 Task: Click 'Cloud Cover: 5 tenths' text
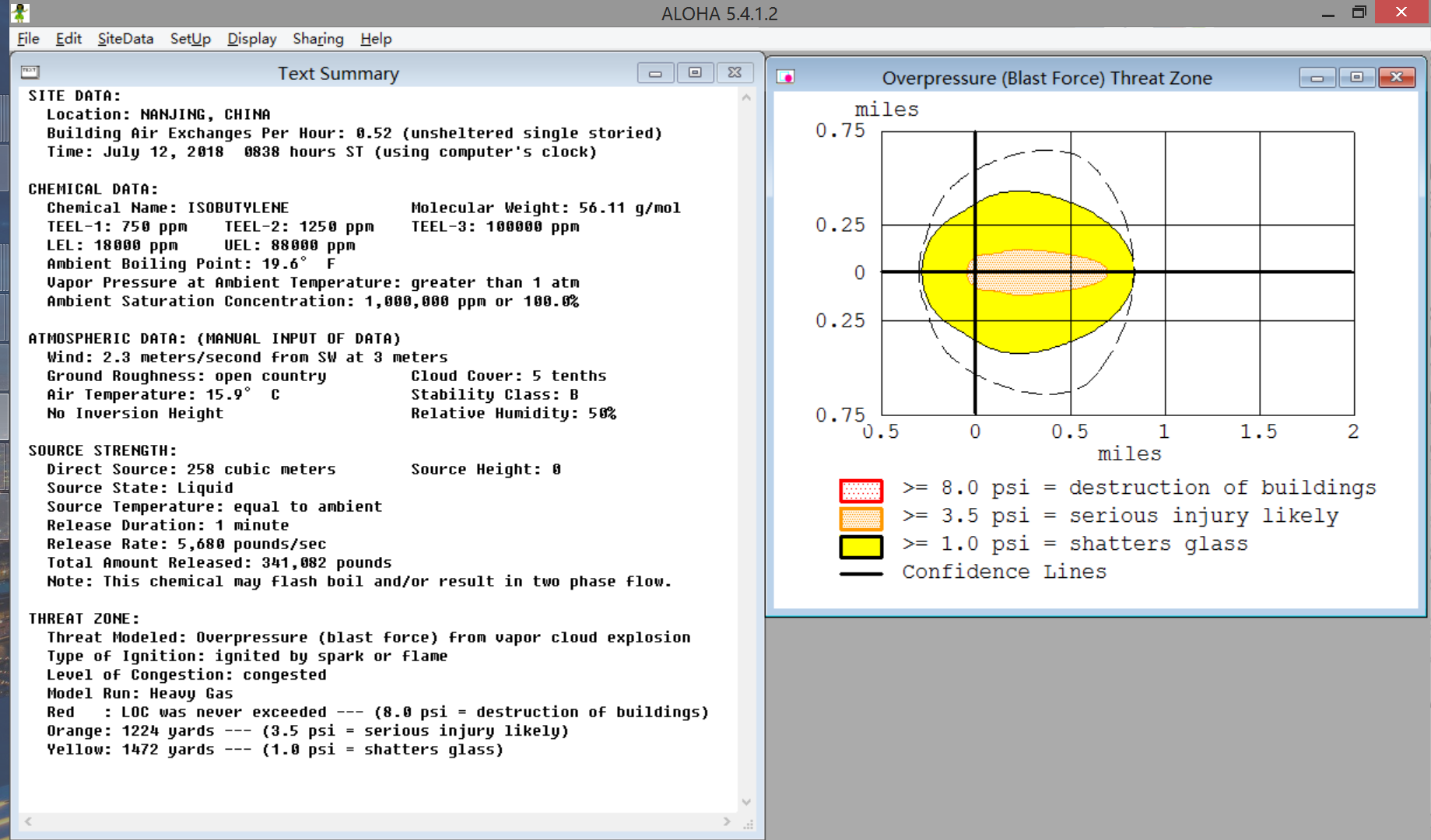click(509, 376)
